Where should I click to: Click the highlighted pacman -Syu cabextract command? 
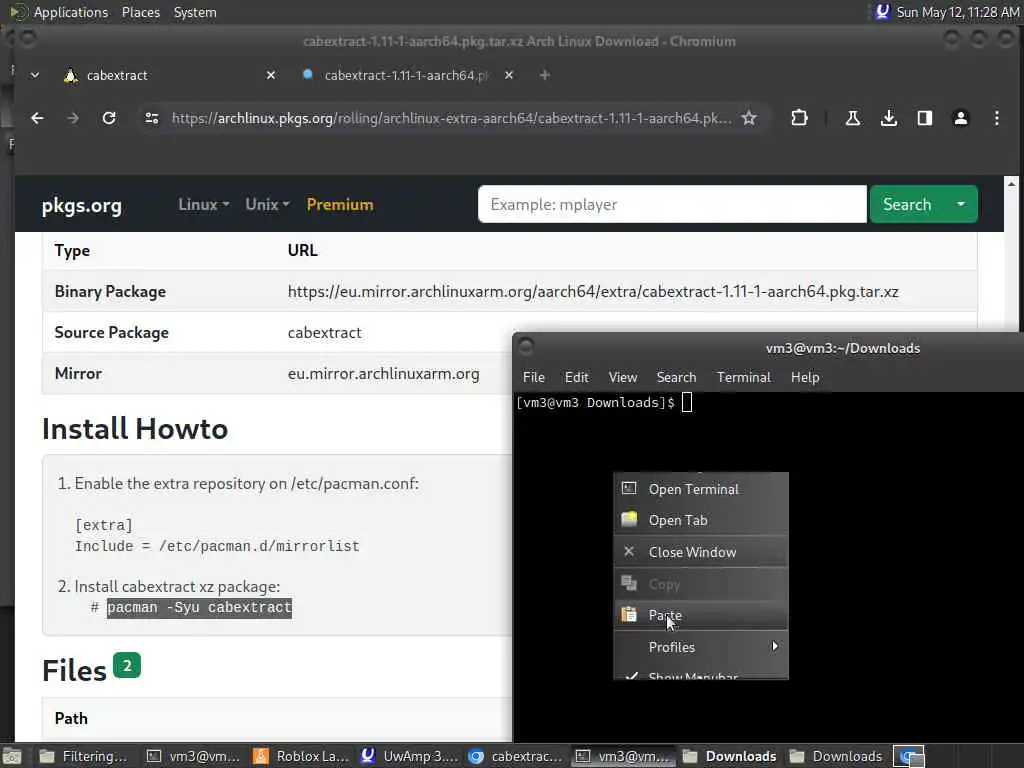(199, 607)
